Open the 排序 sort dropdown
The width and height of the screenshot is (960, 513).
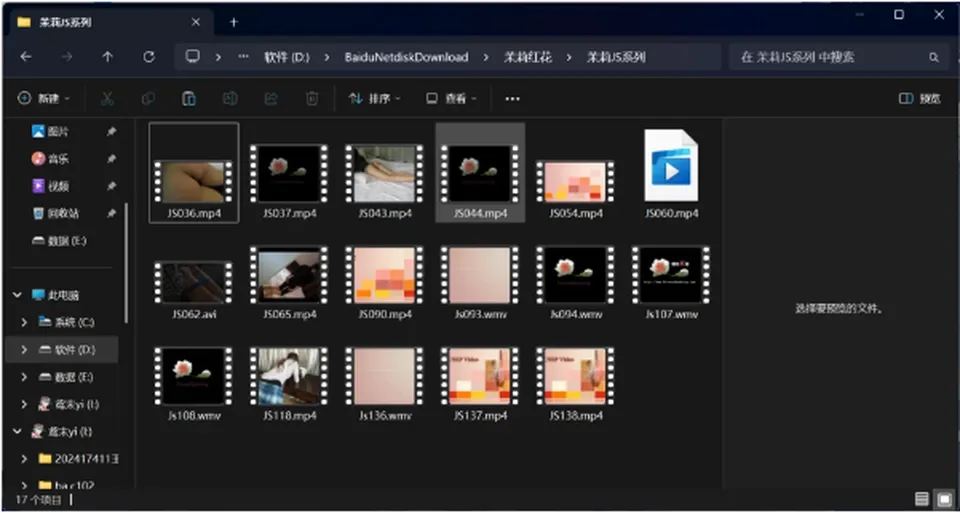(x=375, y=99)
